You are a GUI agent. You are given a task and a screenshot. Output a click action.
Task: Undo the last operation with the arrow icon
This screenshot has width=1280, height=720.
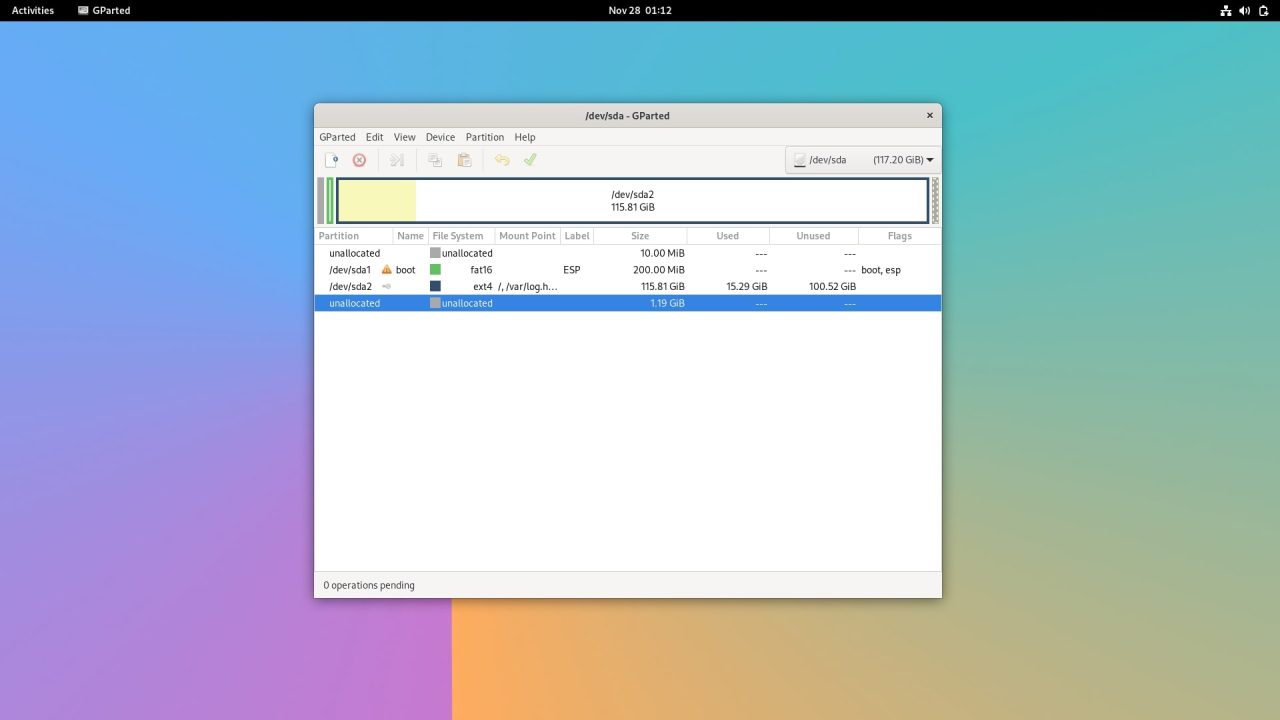[502, 159]
